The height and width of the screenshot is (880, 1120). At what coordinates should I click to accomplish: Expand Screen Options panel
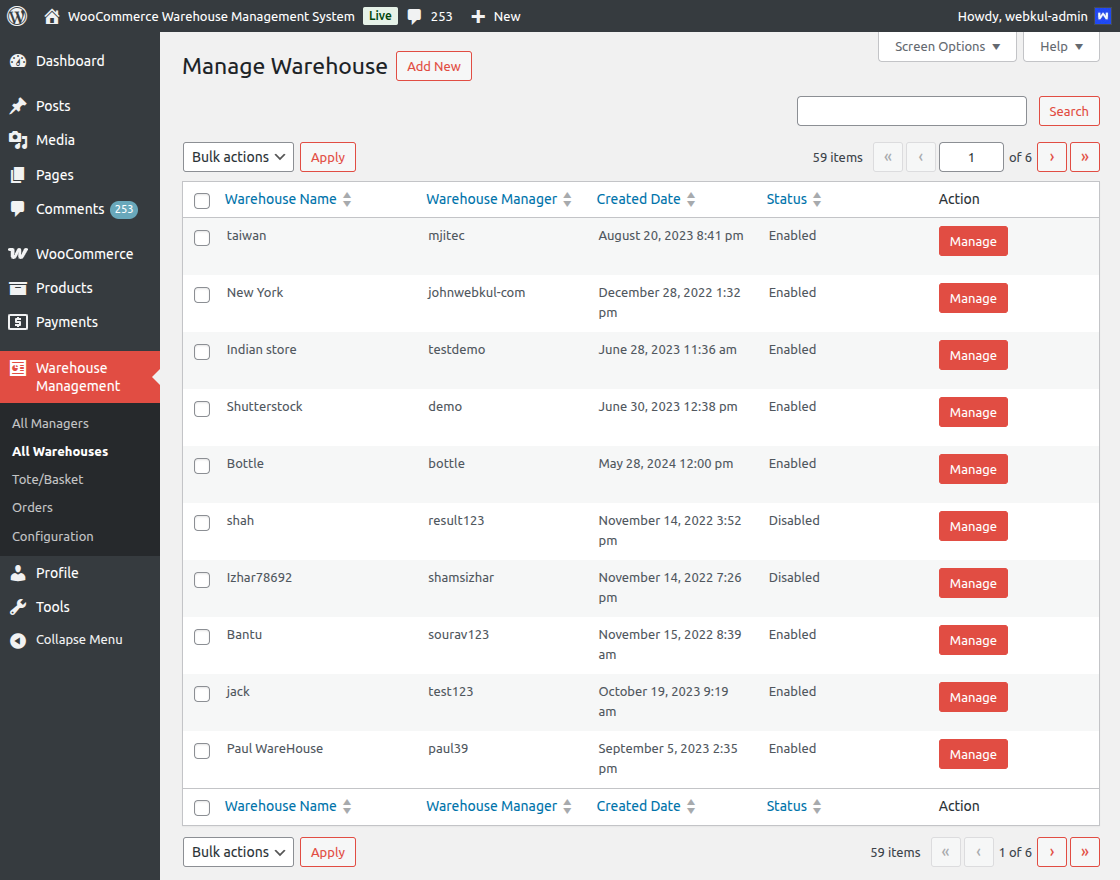coord(947,46)
